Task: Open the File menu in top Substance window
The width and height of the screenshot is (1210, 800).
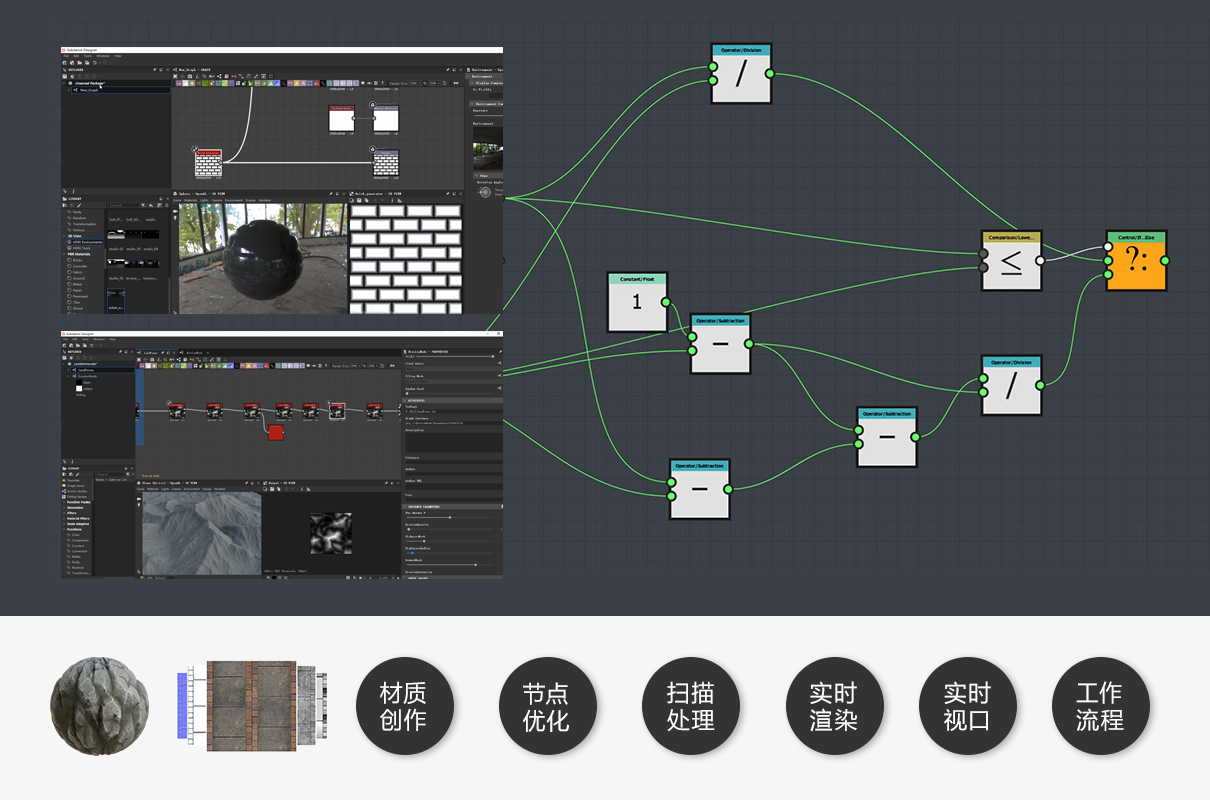Action: (66, 56)
